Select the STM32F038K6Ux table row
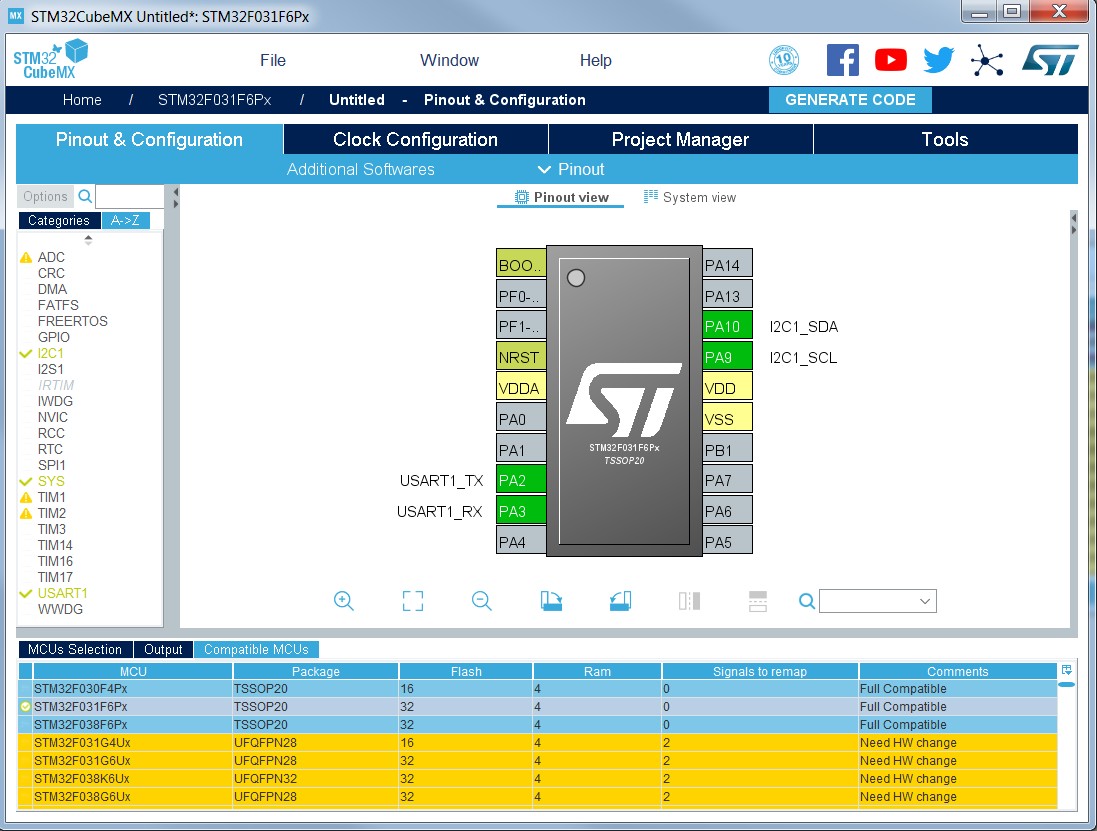 (537, 779)
